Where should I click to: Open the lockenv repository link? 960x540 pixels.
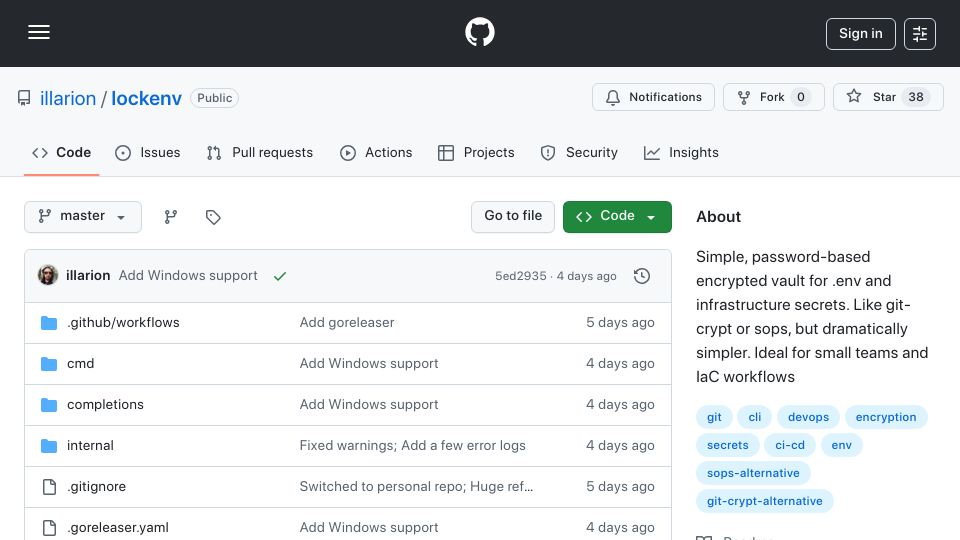(x=146, y=98)
